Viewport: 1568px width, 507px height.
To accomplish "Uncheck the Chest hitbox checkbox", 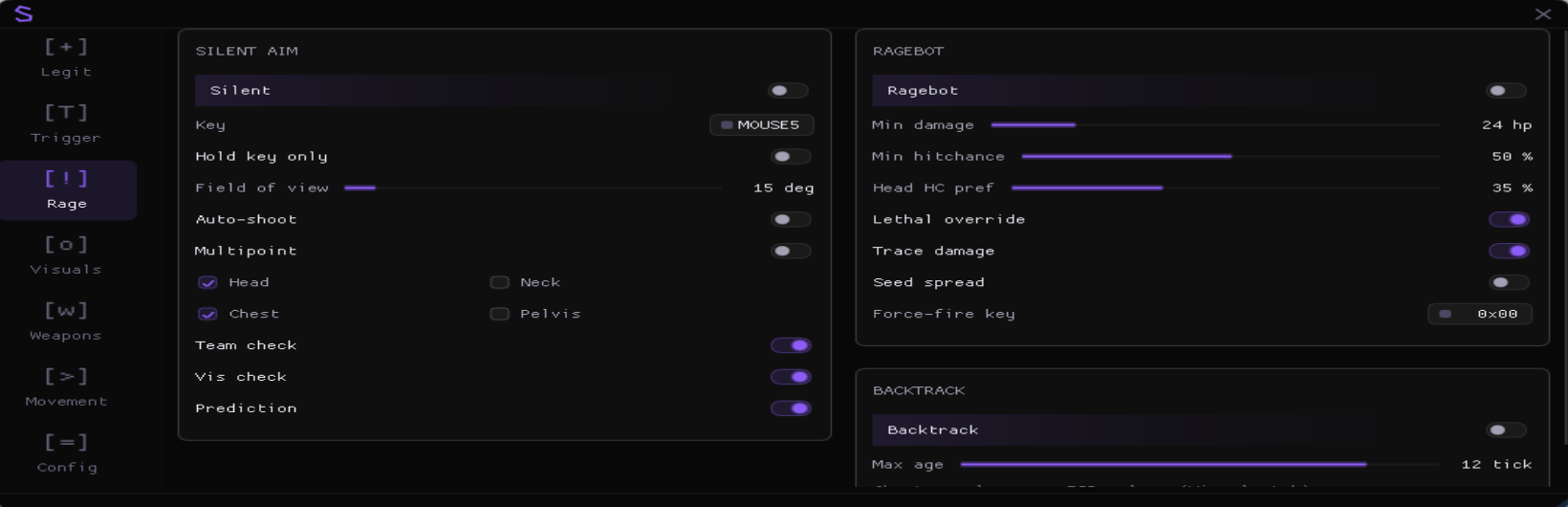I will tap(207, 314).
